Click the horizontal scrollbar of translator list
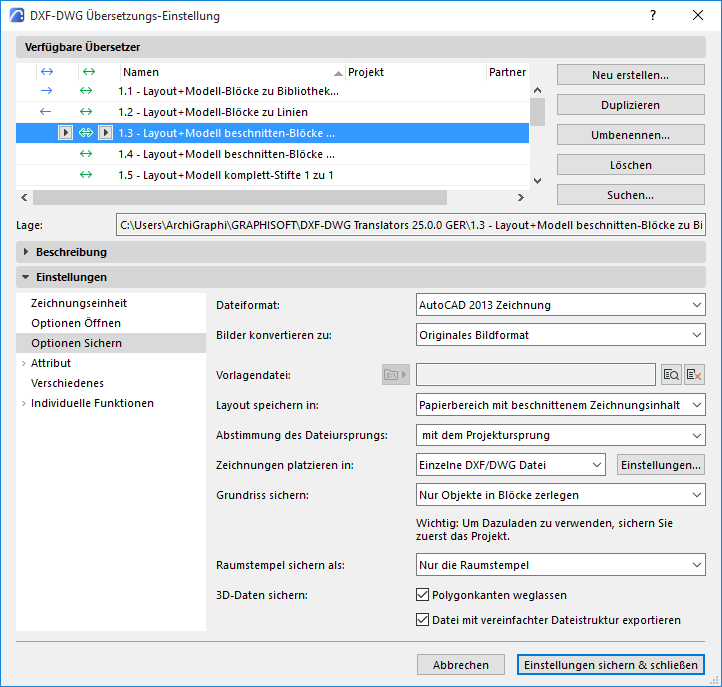722x687 pixels. tap(239, 198)
